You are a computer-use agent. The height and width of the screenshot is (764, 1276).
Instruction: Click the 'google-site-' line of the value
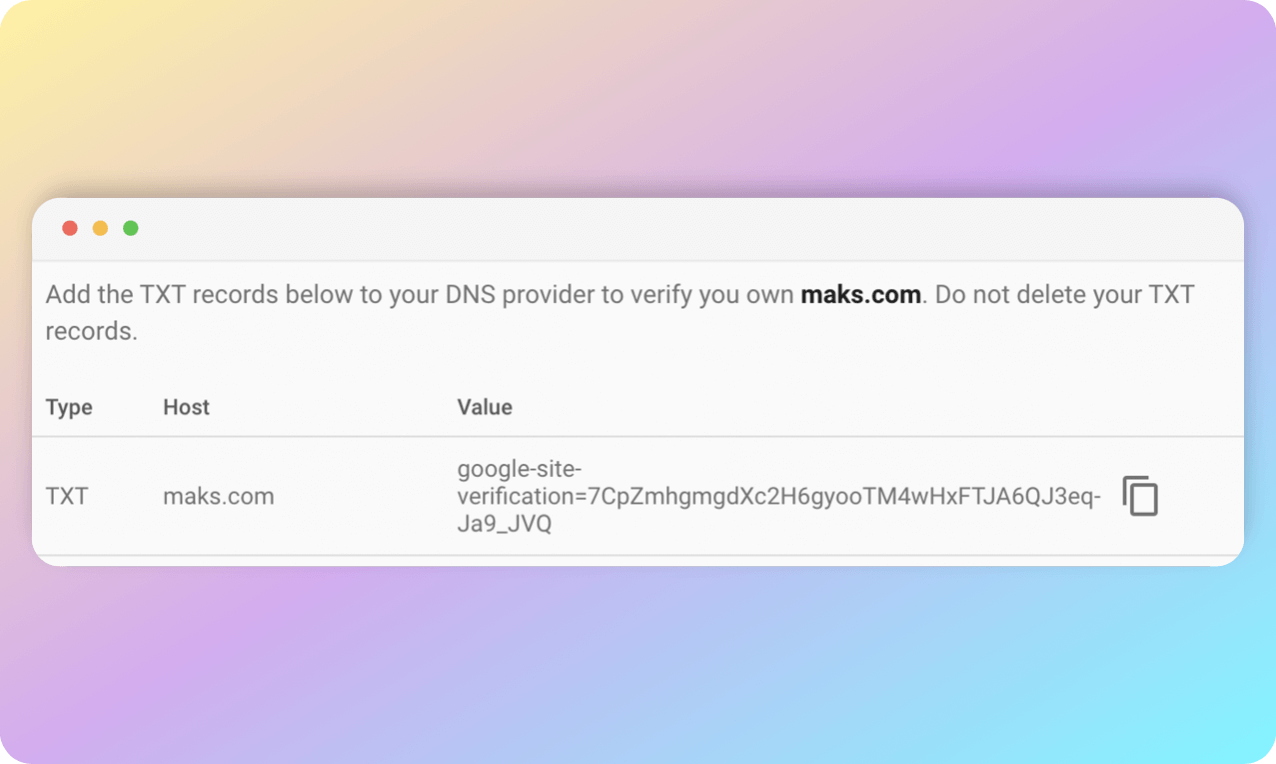(519, 468)
